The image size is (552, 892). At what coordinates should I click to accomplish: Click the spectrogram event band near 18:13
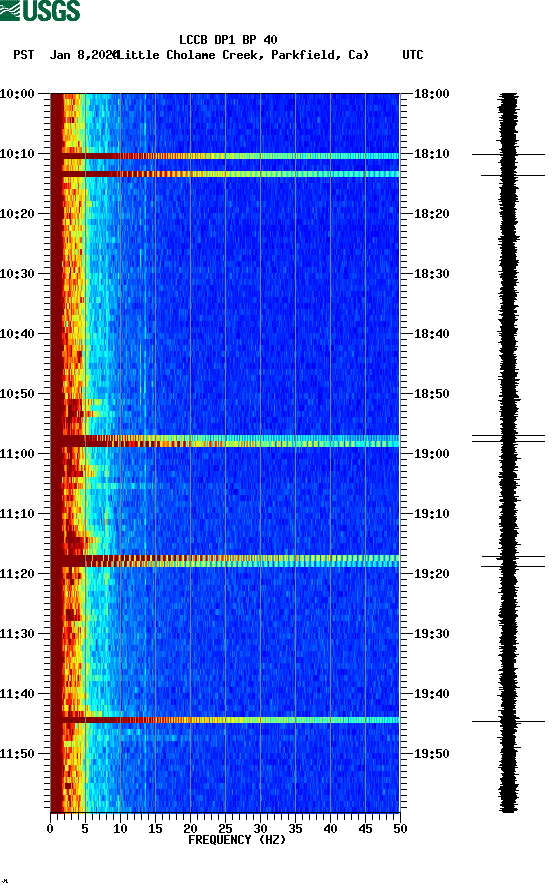(225, 174)
